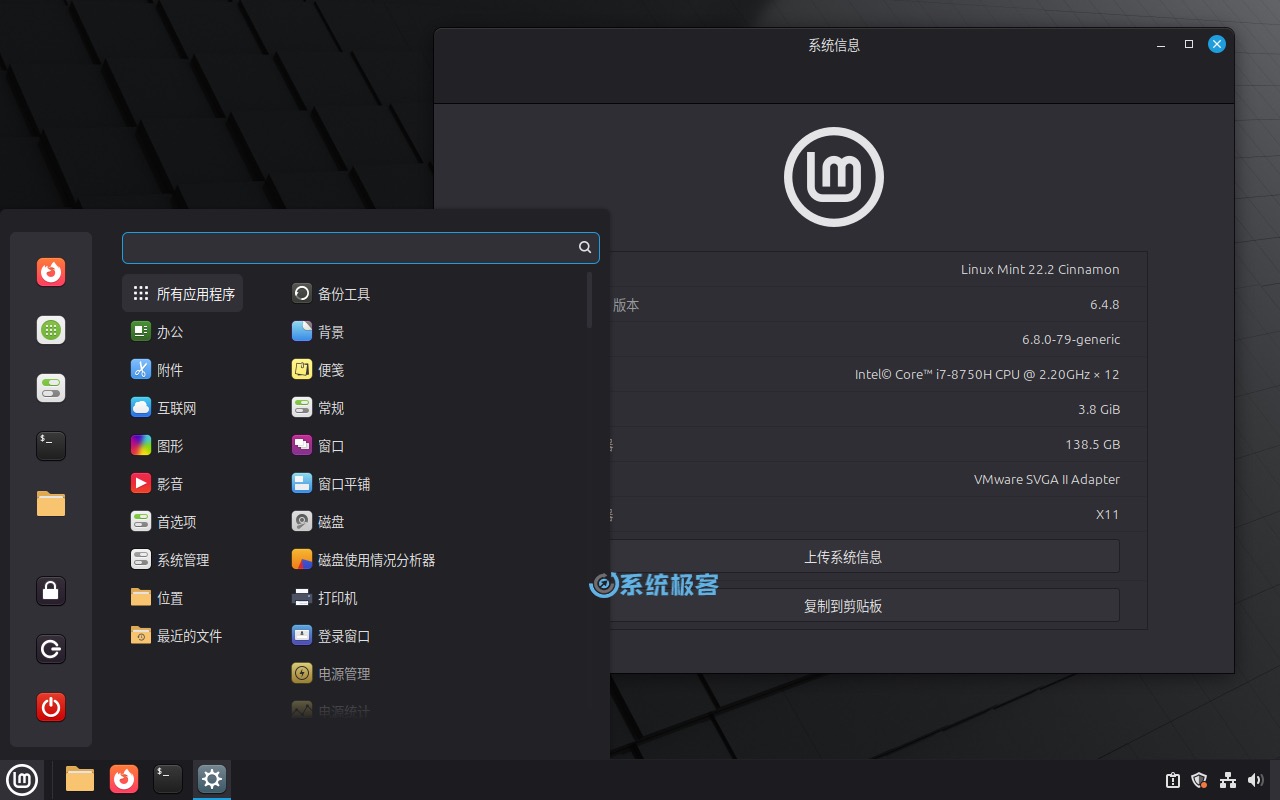Screen dimensions: 1280x800
Task: Launch 便笺 sticky notes
Action: pos(318,370)
